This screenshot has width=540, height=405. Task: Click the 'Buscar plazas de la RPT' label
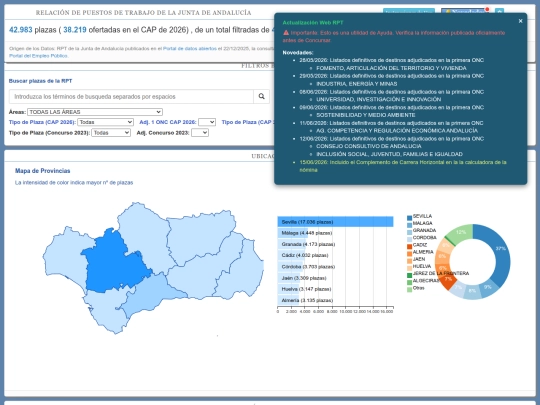[40, 81]
